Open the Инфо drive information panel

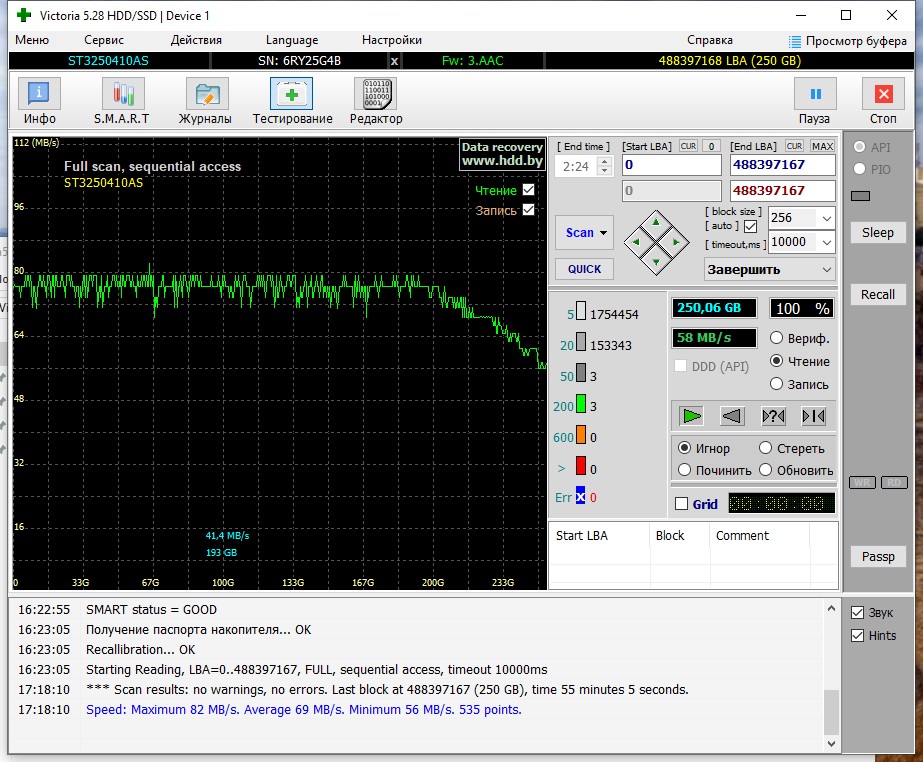39,101
